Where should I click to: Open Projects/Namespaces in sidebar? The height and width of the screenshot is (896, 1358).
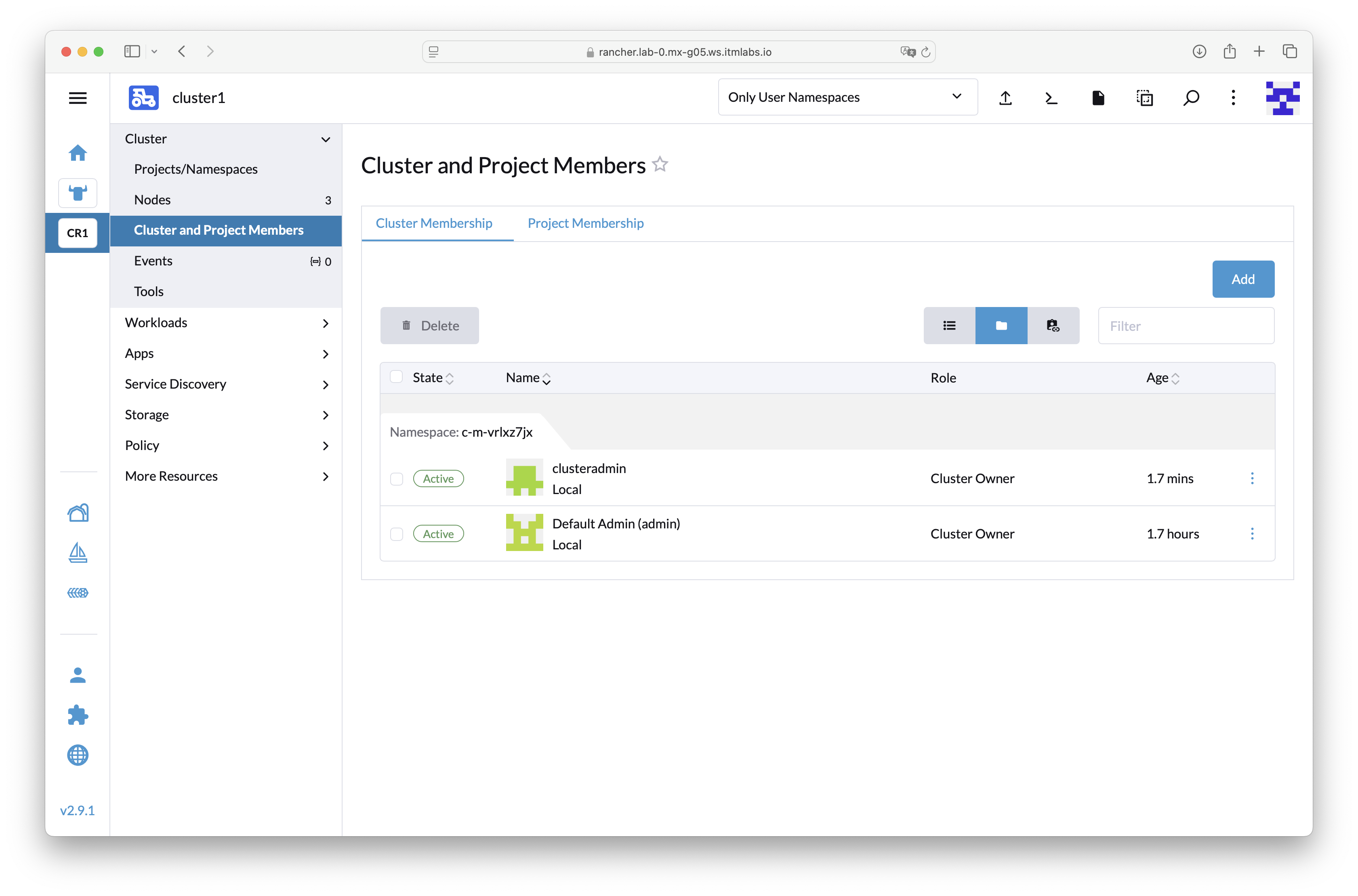[196, 169]
